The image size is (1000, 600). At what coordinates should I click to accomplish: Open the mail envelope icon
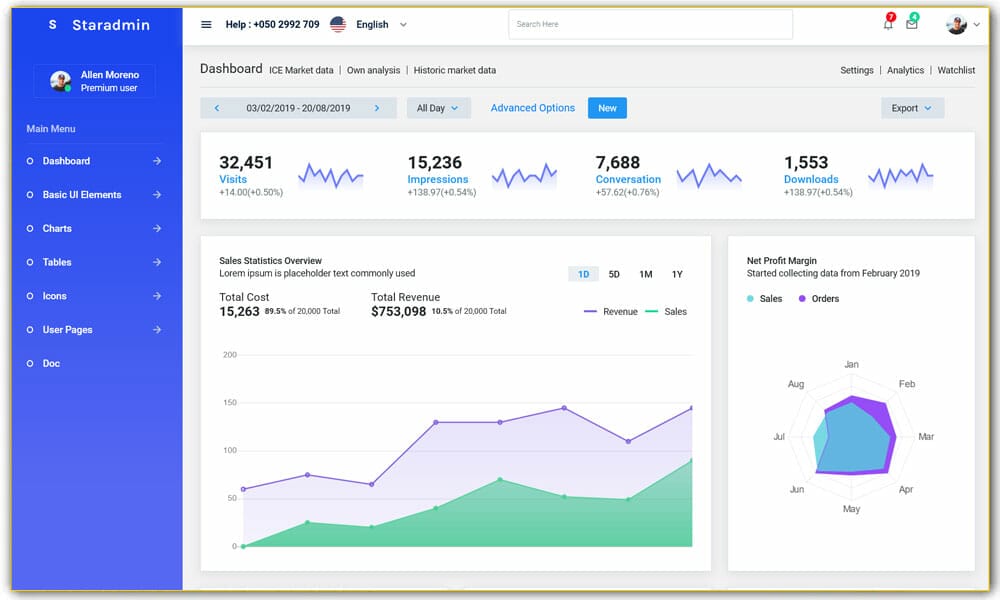point(912,24)
